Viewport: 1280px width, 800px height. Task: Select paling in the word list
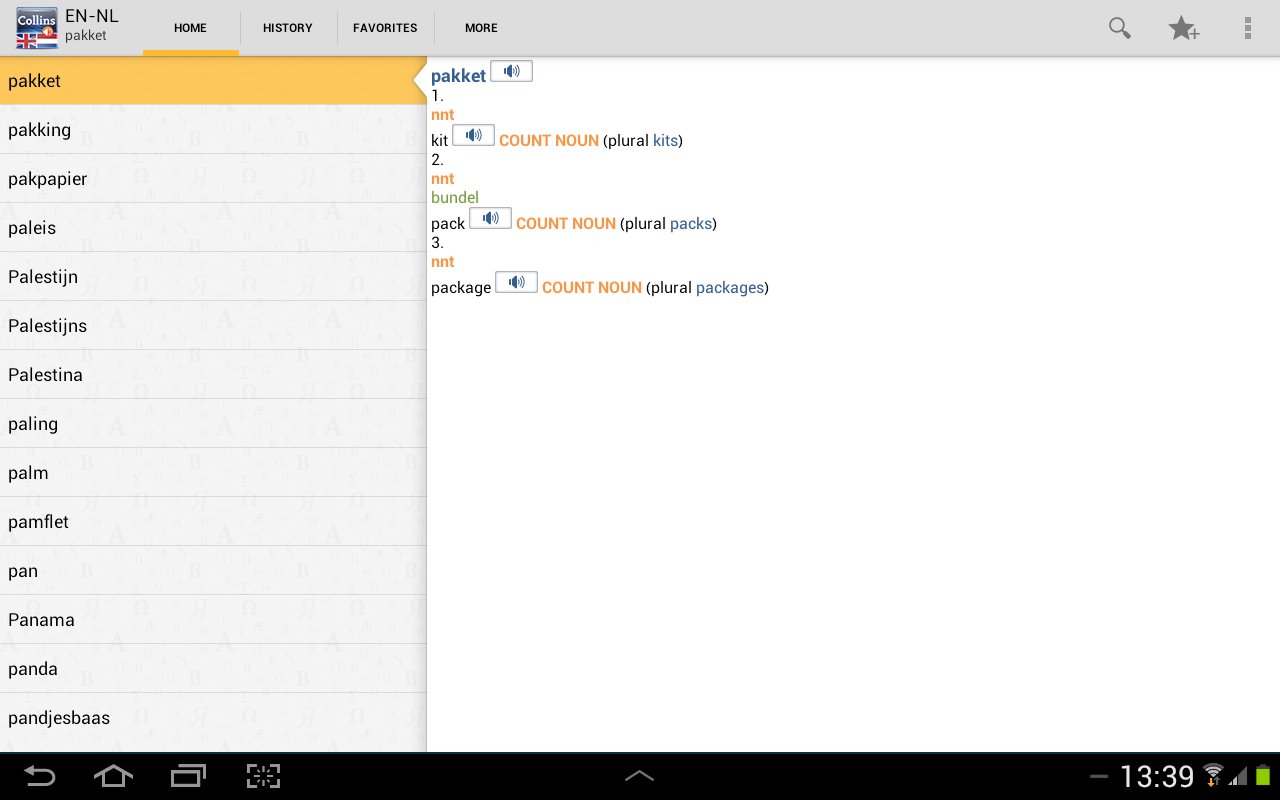[x=213, y=424]
